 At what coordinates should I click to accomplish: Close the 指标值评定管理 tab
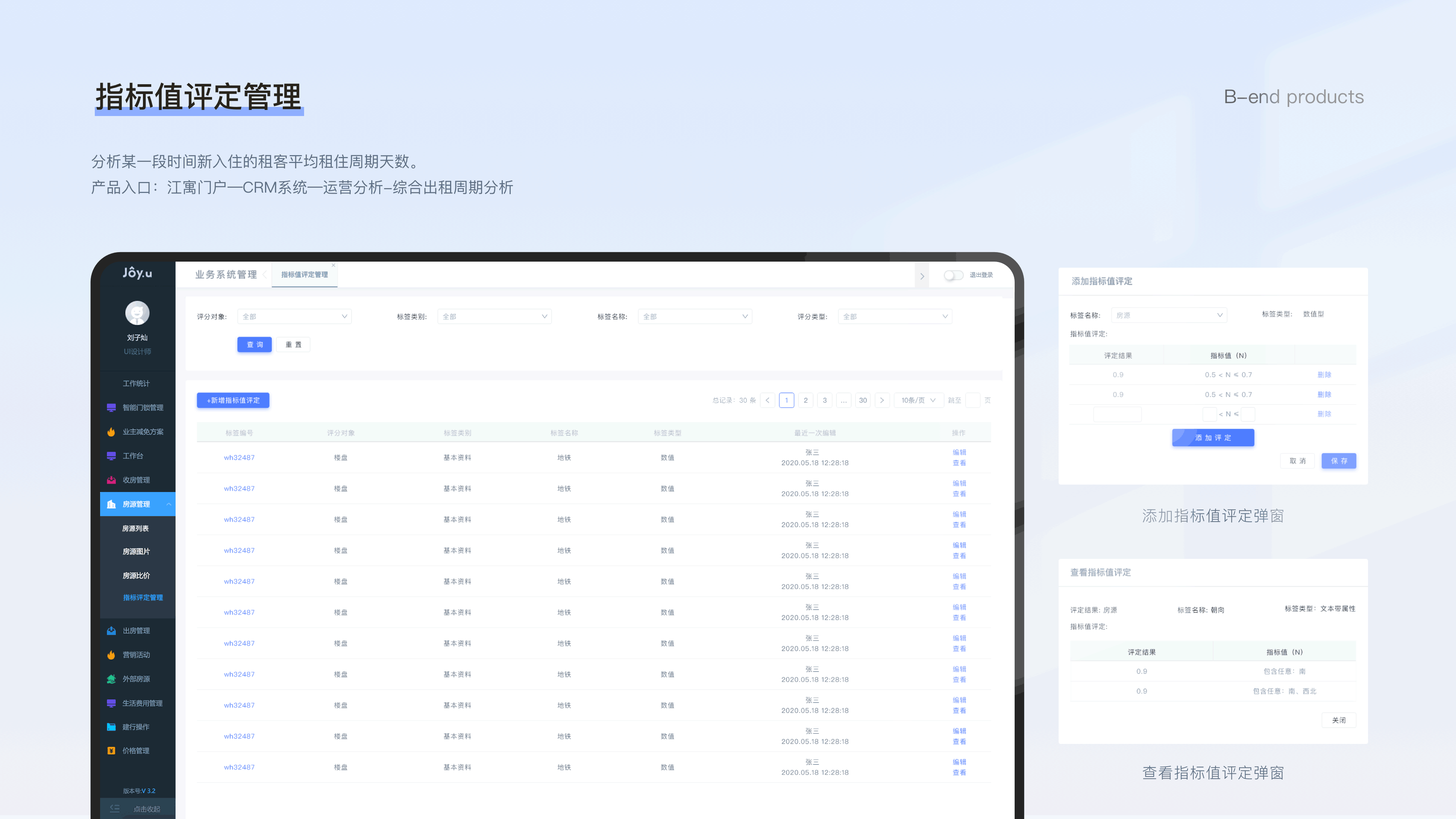coord(334,265)
